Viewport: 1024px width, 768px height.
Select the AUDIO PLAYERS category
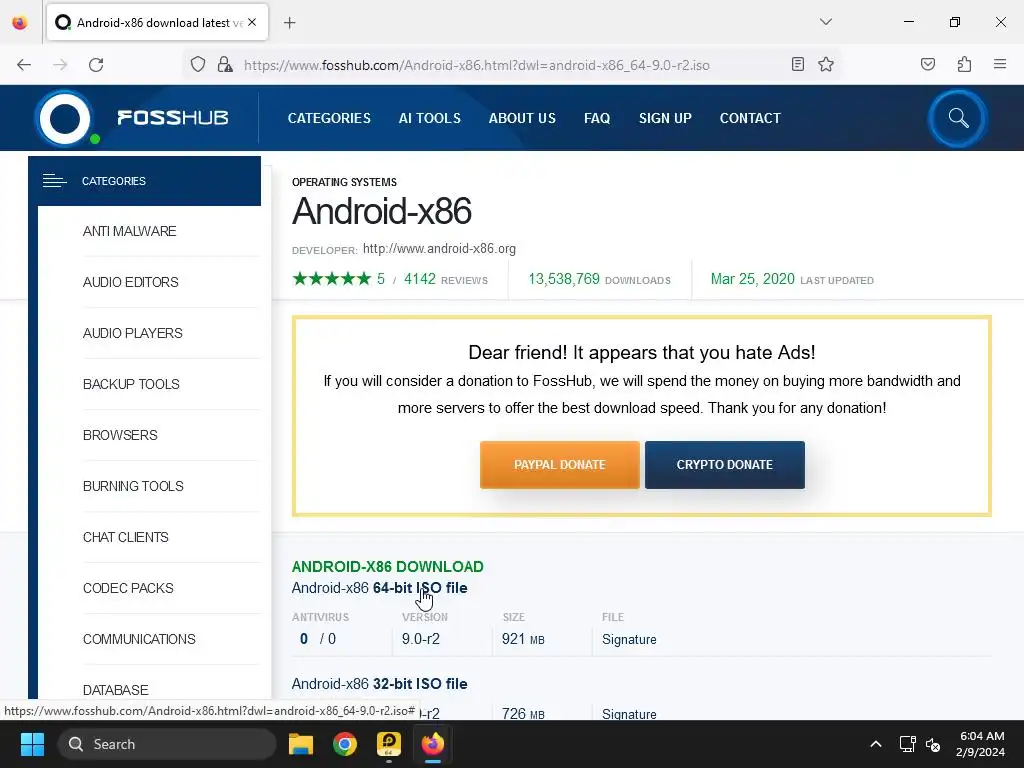point(133,333)
